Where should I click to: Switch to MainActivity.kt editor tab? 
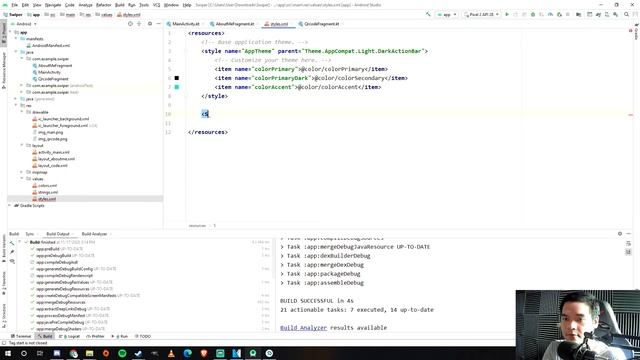coord(186,24)
